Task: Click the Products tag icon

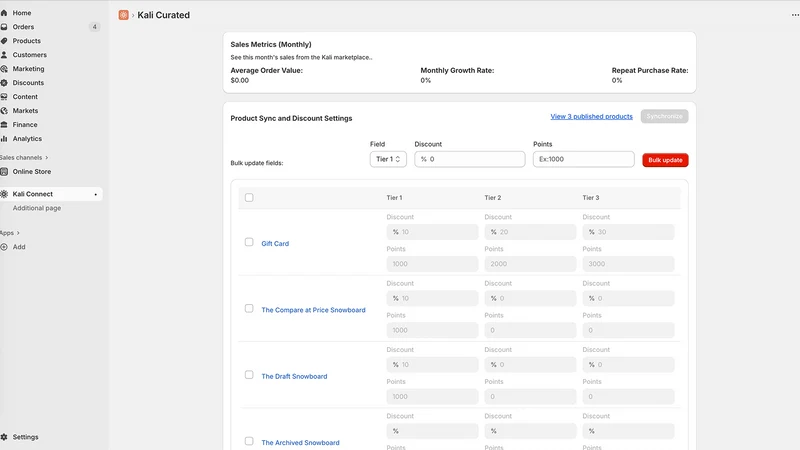Action: click(x=4, y=41)
